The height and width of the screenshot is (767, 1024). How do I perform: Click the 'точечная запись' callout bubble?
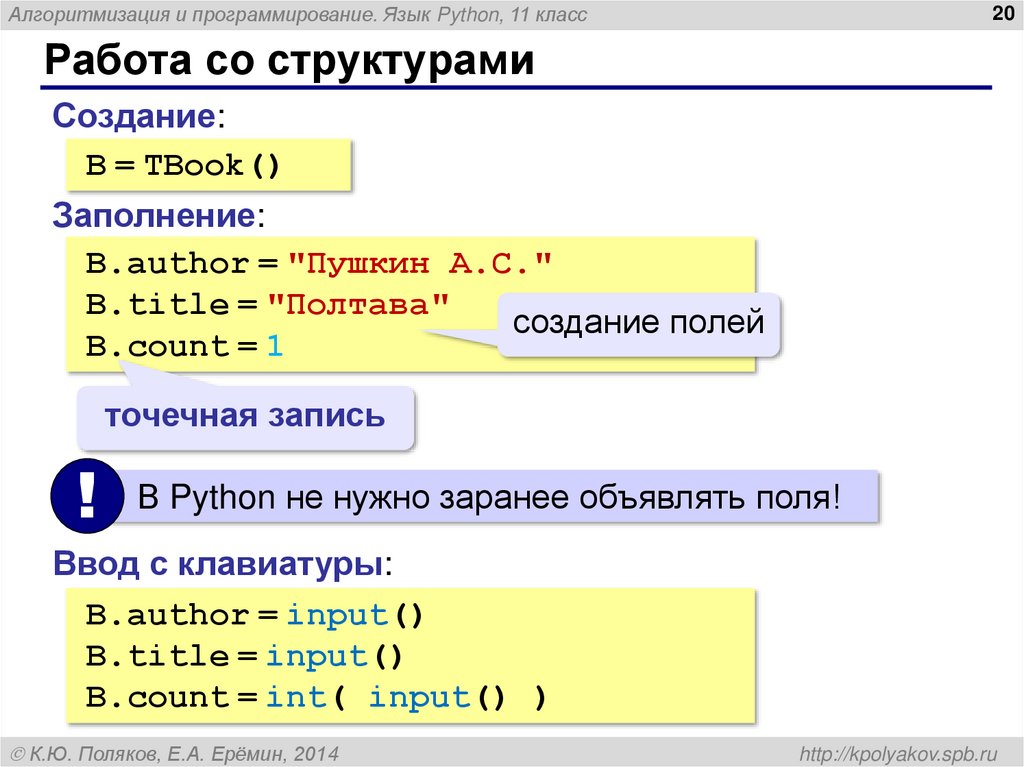click(x=244, y=413)
